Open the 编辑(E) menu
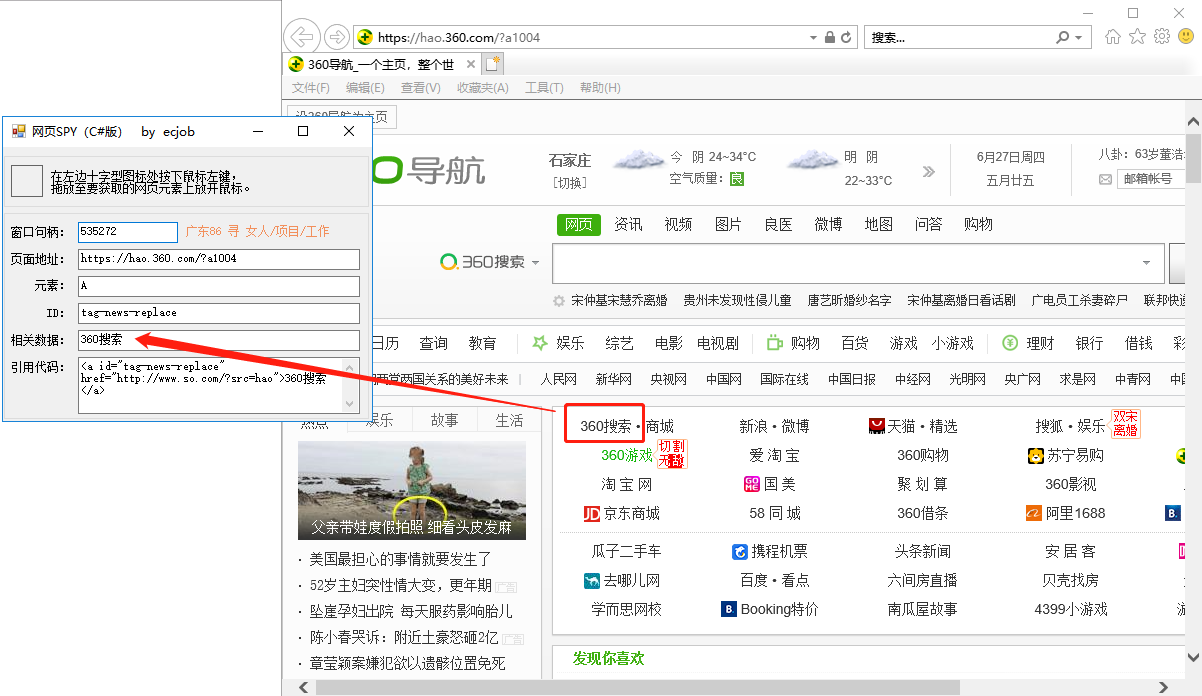This screenshot has width=1202, height=696. (365, 88)
